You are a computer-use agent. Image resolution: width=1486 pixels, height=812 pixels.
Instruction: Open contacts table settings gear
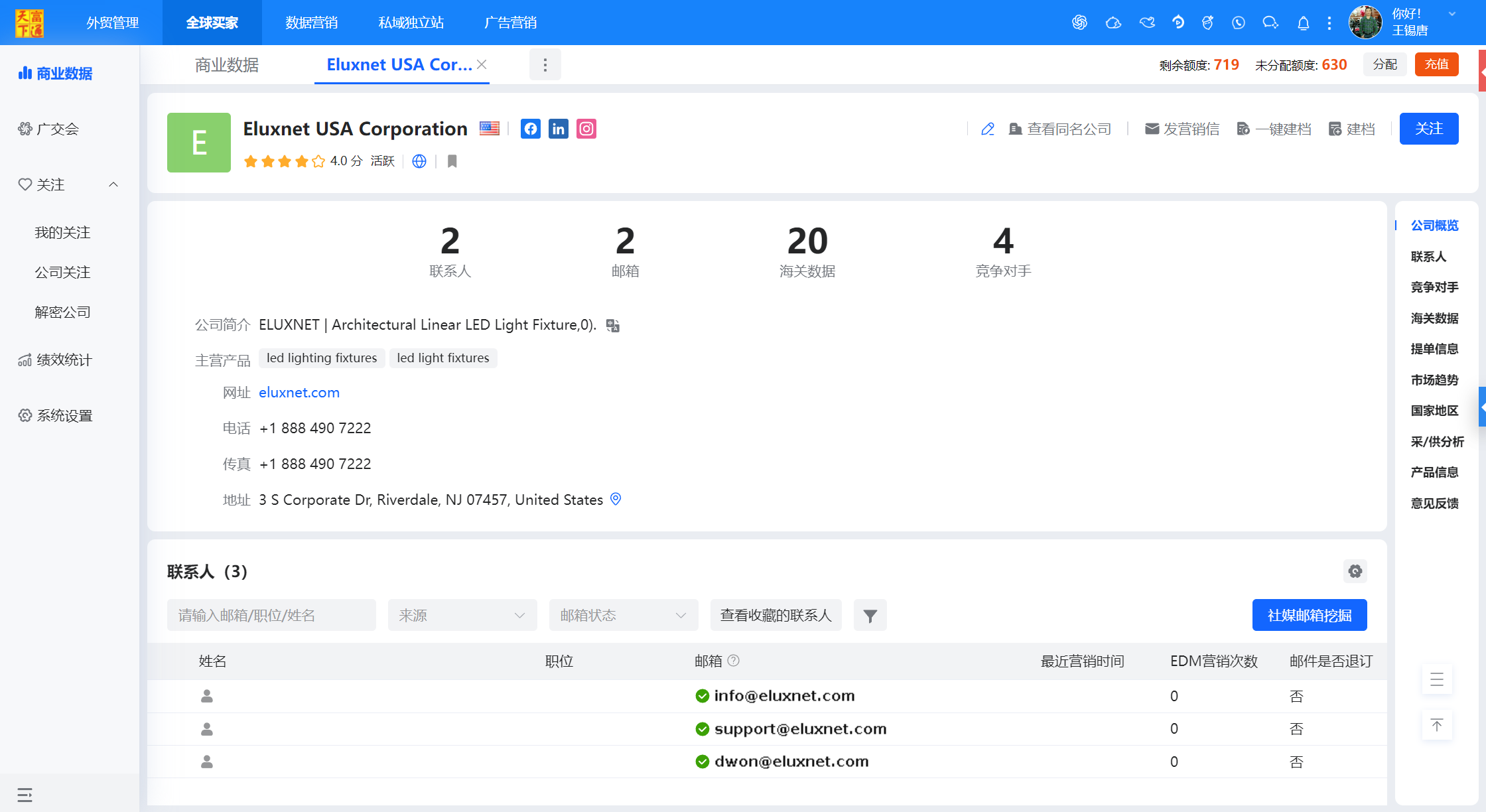[x=1355, y=571]
